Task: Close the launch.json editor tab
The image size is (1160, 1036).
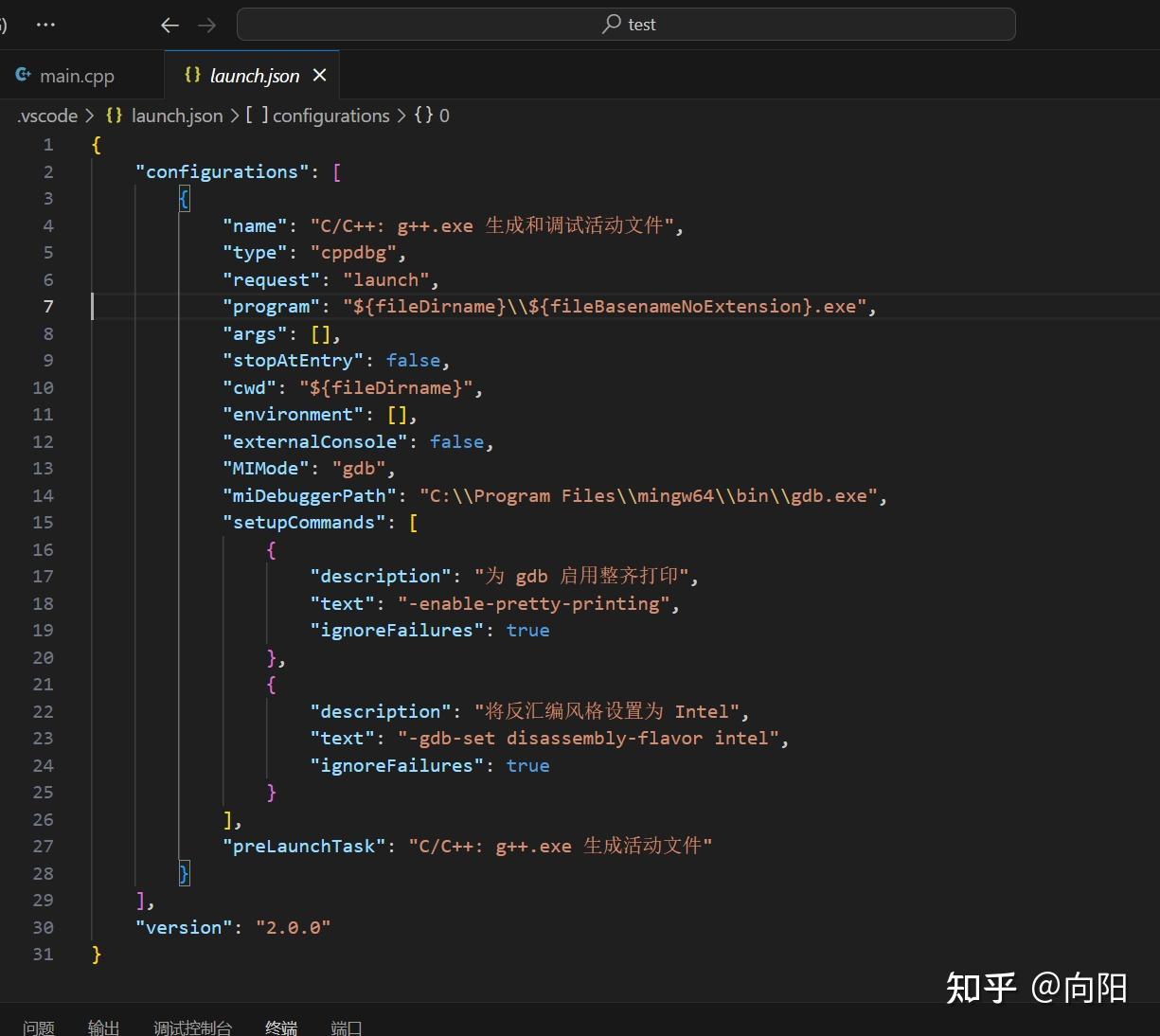Action: (319, 75)
